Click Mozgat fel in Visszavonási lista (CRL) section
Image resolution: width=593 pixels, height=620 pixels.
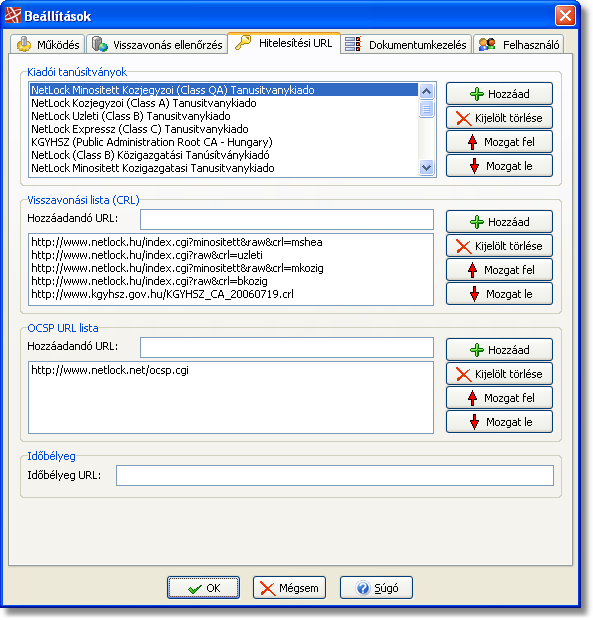(x=499, y=270)
